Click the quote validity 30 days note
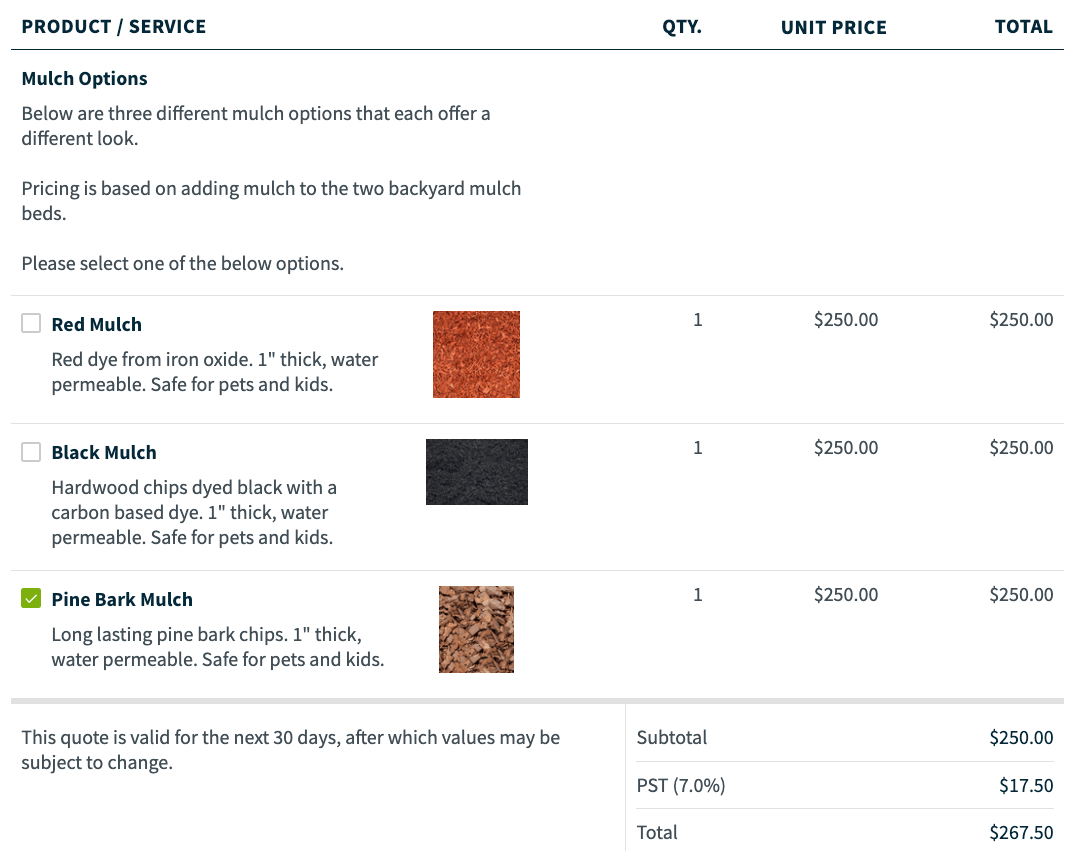1075x851 pixels. coord(290,750)
